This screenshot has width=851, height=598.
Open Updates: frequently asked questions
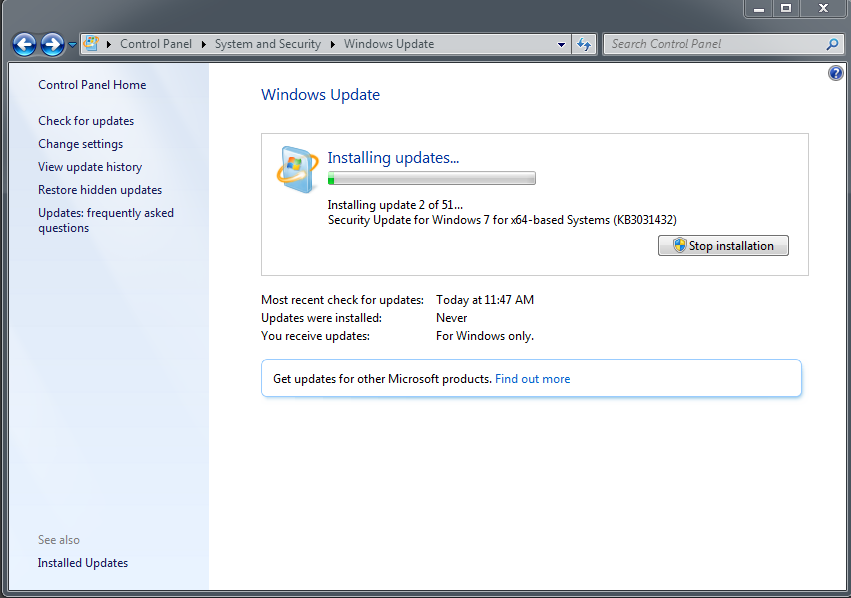tap(106, 220)
